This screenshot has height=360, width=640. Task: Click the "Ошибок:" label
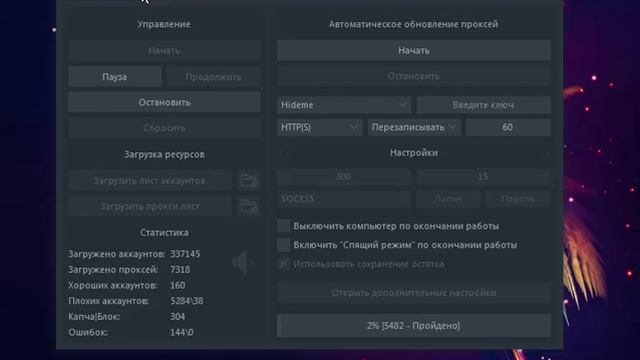(x=88, y=332)
